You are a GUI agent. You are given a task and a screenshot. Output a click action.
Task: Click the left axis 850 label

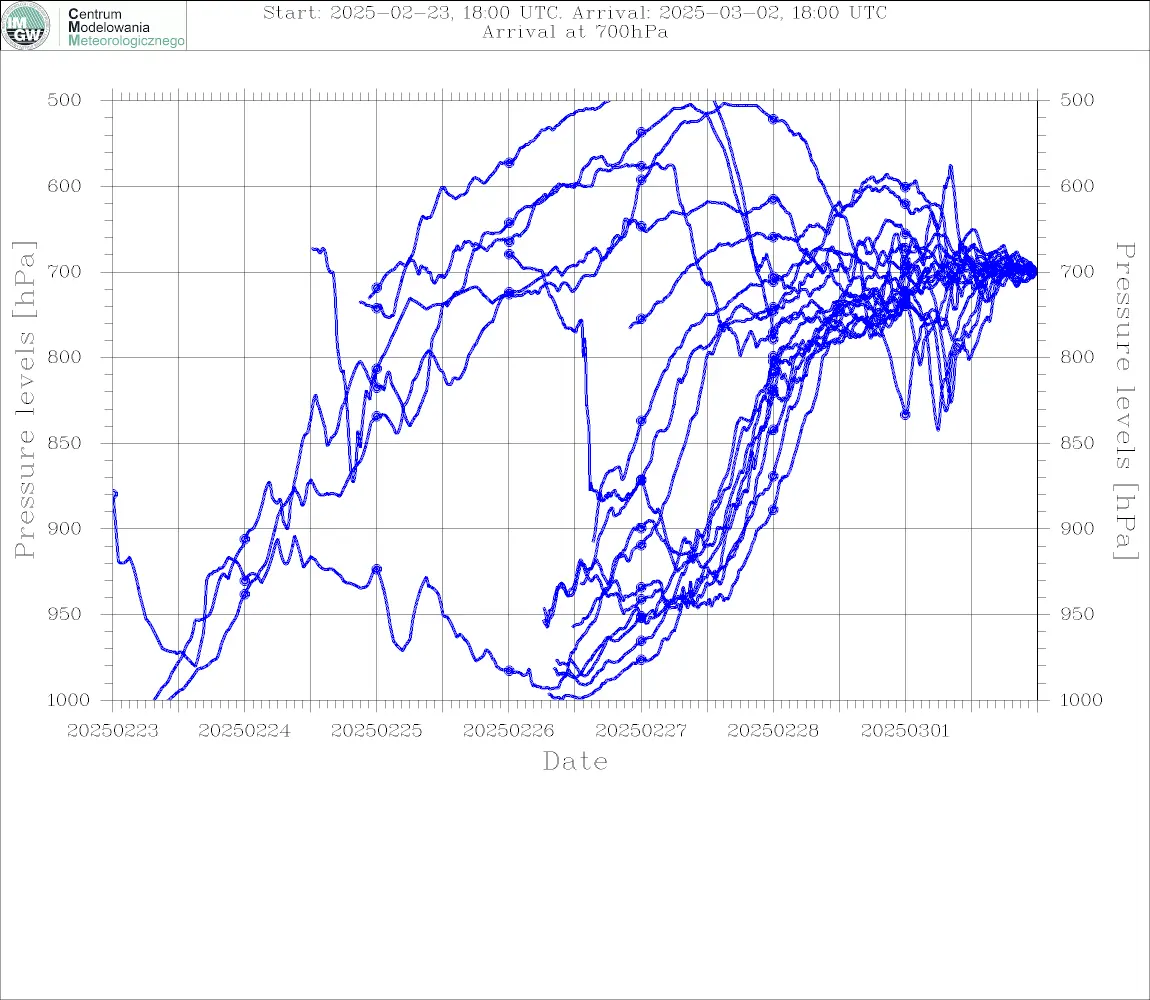pyautogui.click(x=65, y=443)
